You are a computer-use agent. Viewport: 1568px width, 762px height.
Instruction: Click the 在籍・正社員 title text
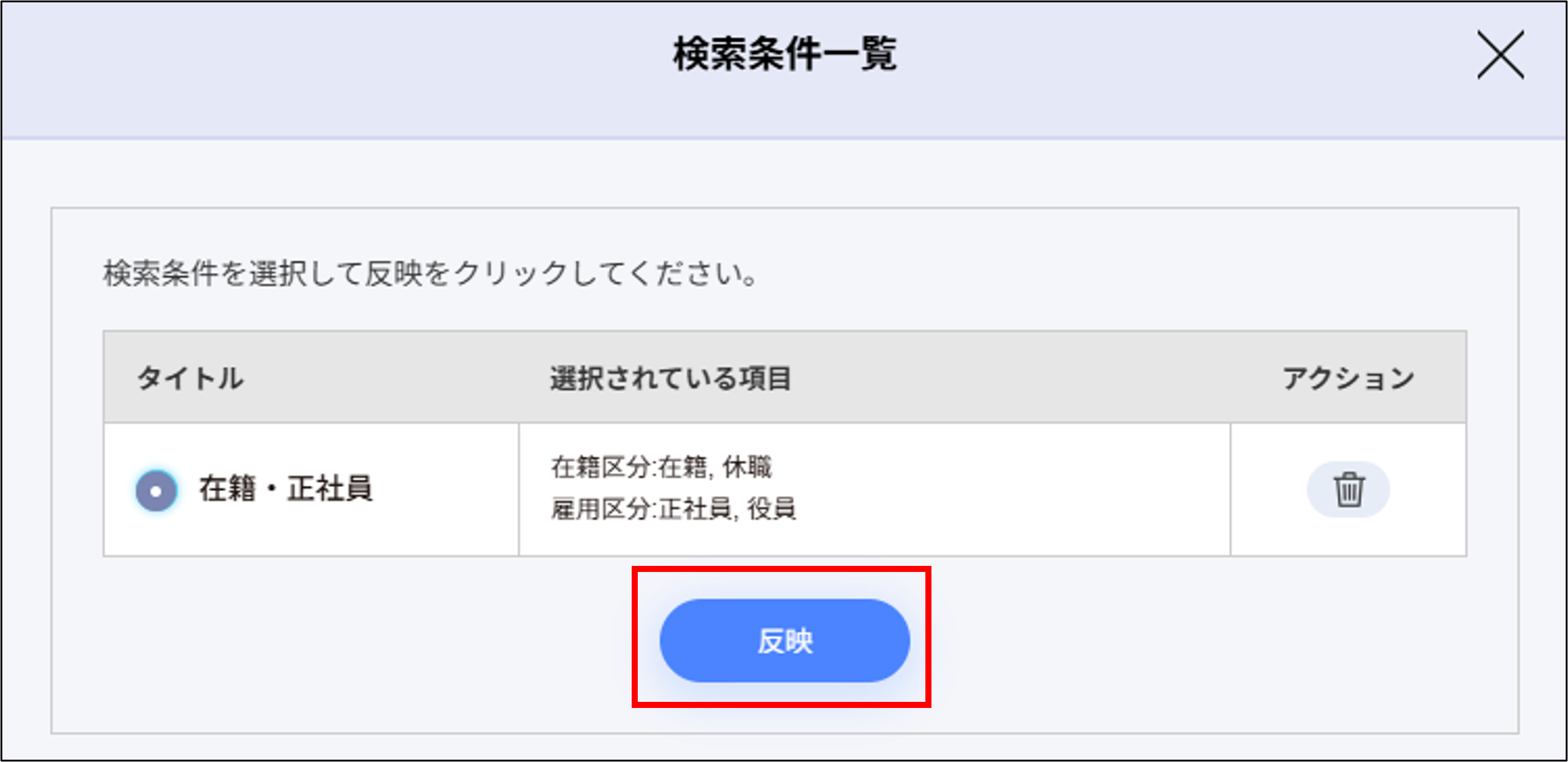(x=285, y=489)
